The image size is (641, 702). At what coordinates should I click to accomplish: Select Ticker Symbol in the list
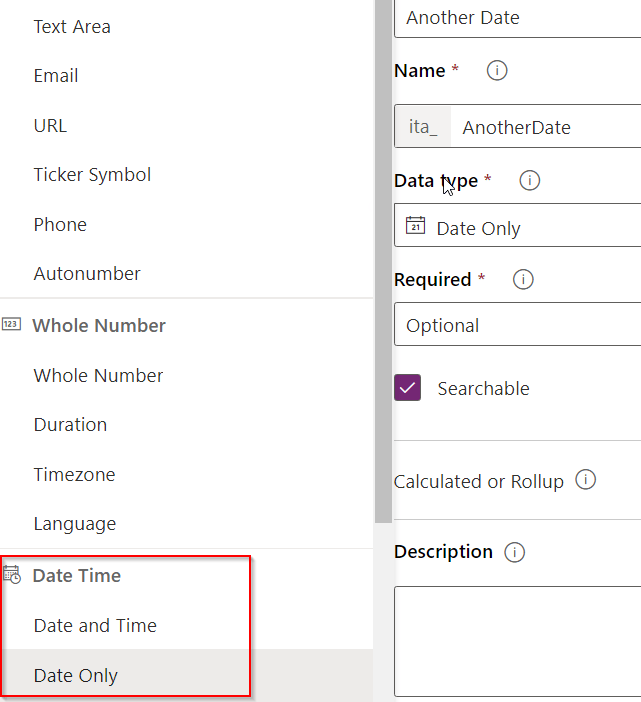[92, 175]
